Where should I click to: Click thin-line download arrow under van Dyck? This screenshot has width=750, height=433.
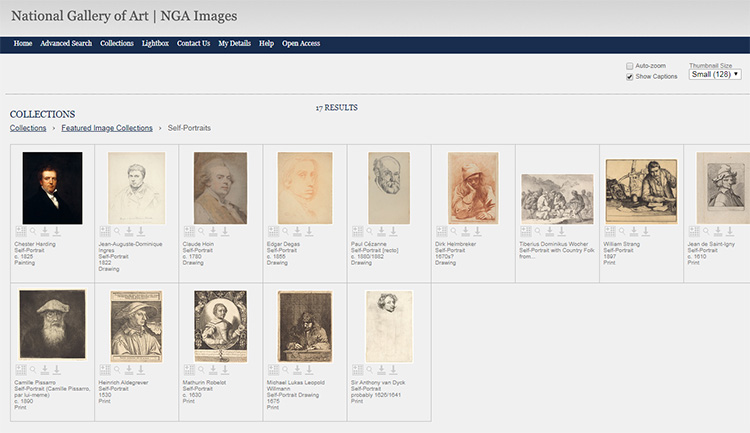click(393, 370)
